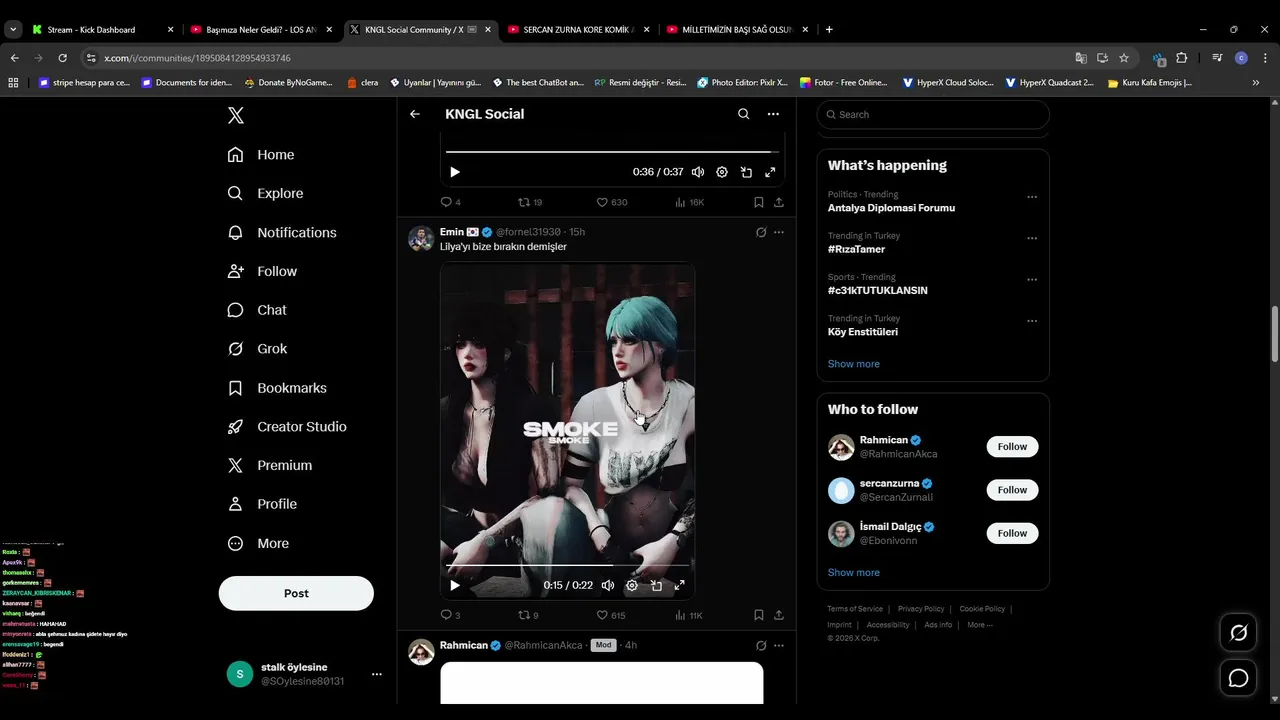Click Grok icon on Emin's post
The height and width of the screenshot is (720, 1280).
tap(761, 232)
